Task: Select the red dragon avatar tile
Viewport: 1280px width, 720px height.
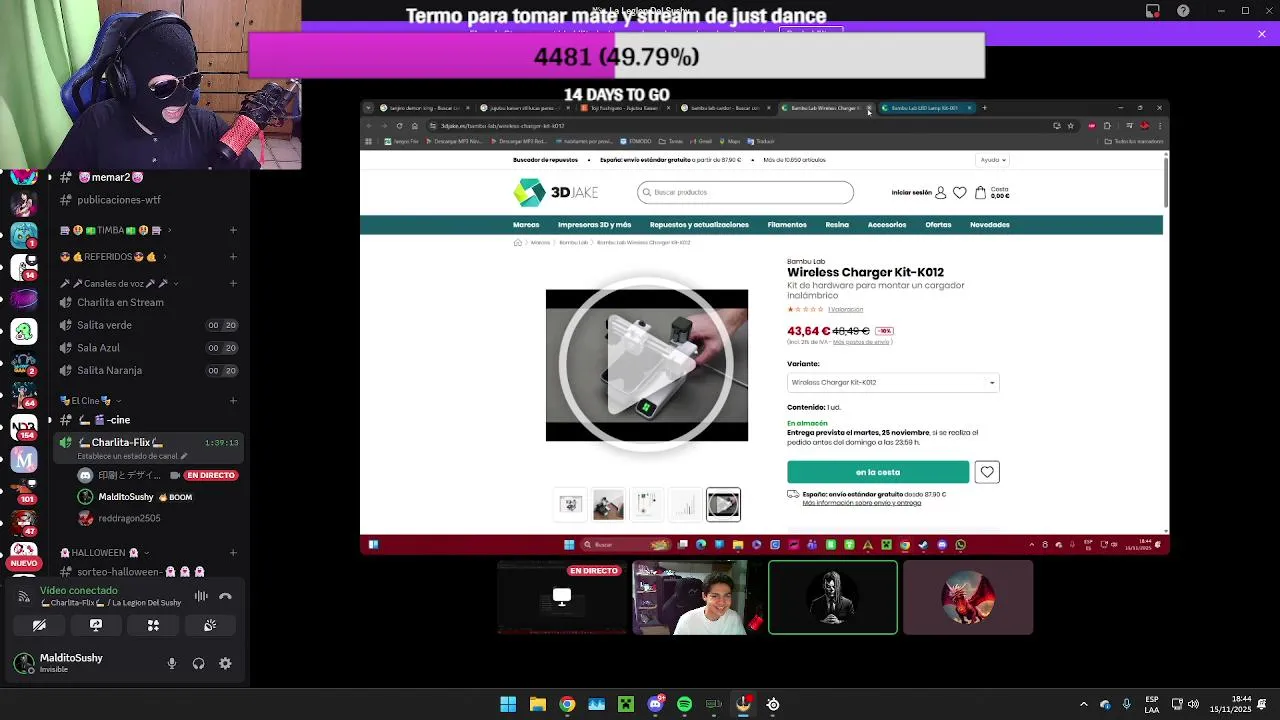Action: click(x=968, y=598)
